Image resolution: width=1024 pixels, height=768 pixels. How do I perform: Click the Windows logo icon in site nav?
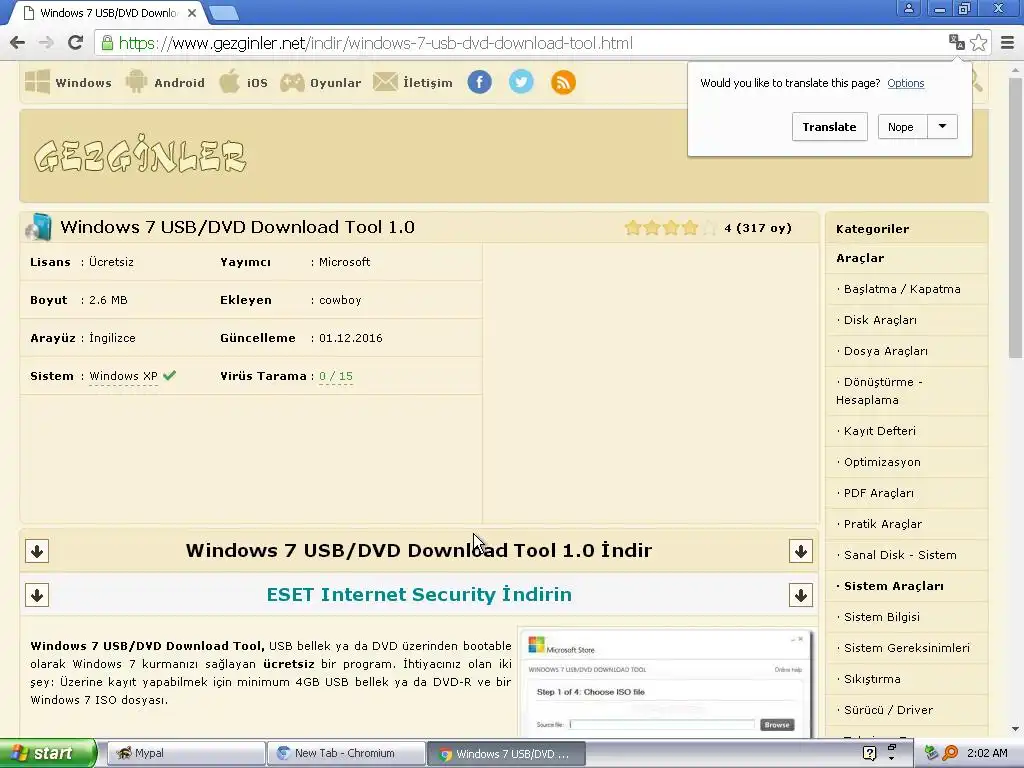click(x=37, y=82)
